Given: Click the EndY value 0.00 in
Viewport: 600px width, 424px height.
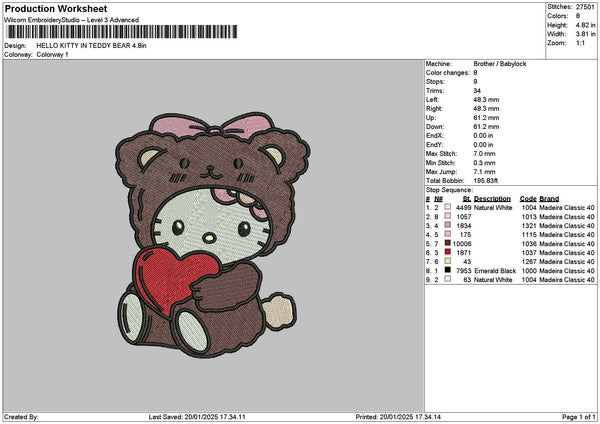Looking at the screenshot, I should [x=483, y=145].
